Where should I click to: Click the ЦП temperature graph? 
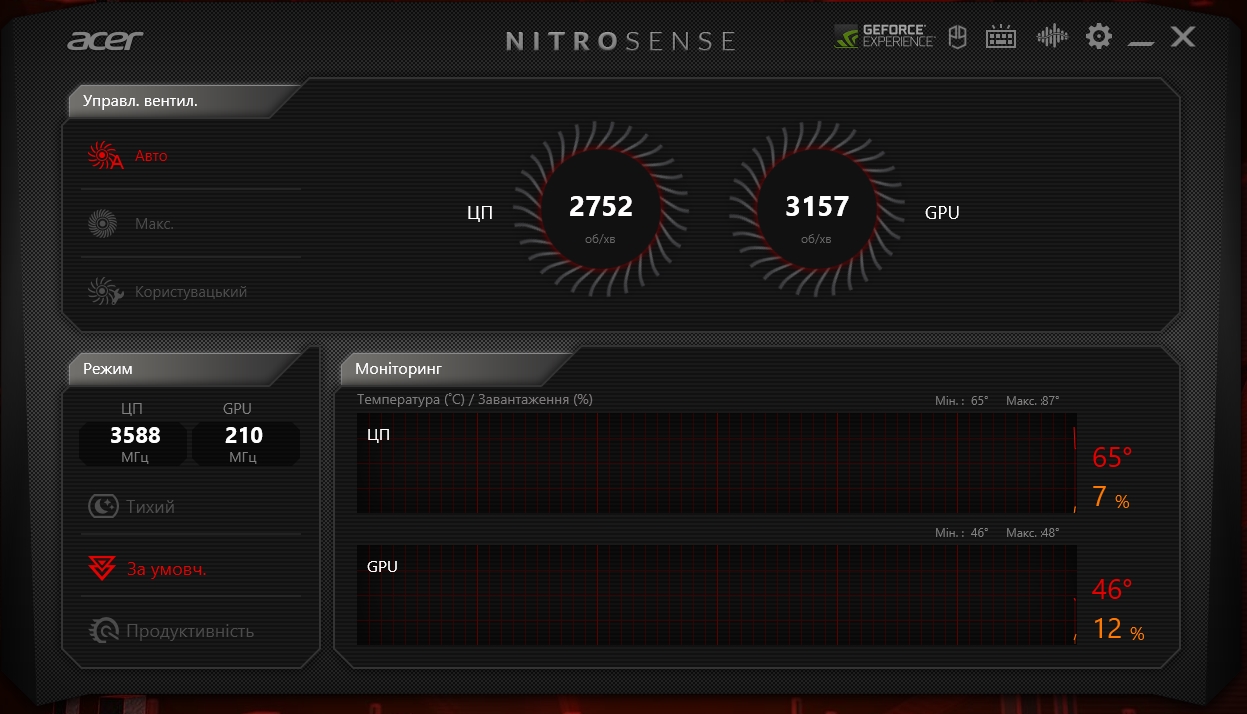click(x=715, y=464)
